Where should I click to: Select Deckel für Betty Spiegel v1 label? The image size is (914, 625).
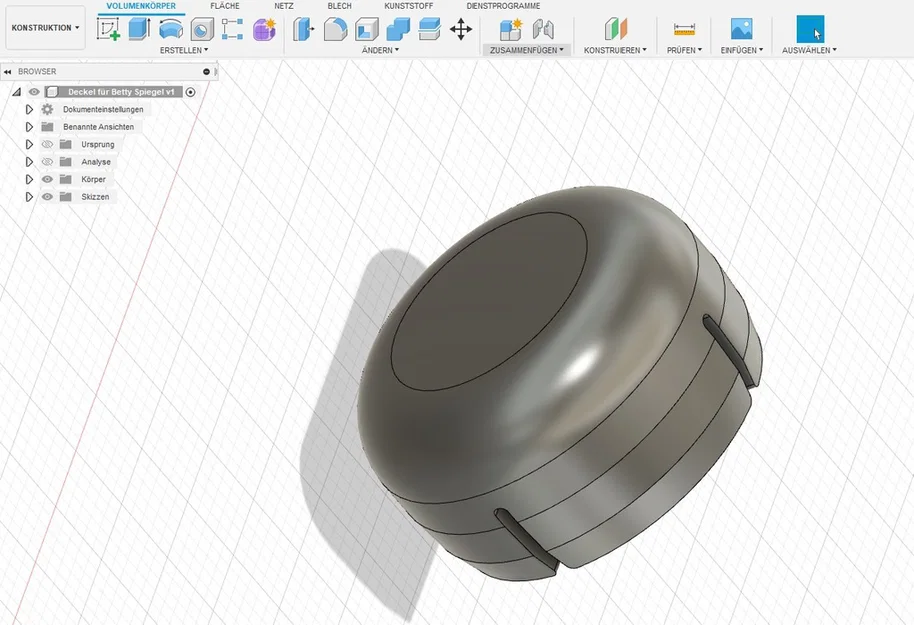point(121,92)
